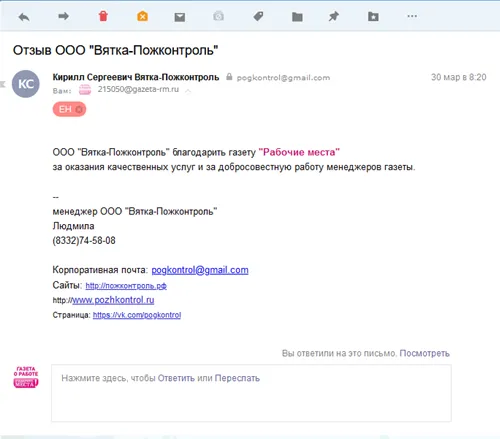Pin the message with pin icon
Image resolution: width=500 pixels, height=439 pixels.
click(x=334, y=16)
